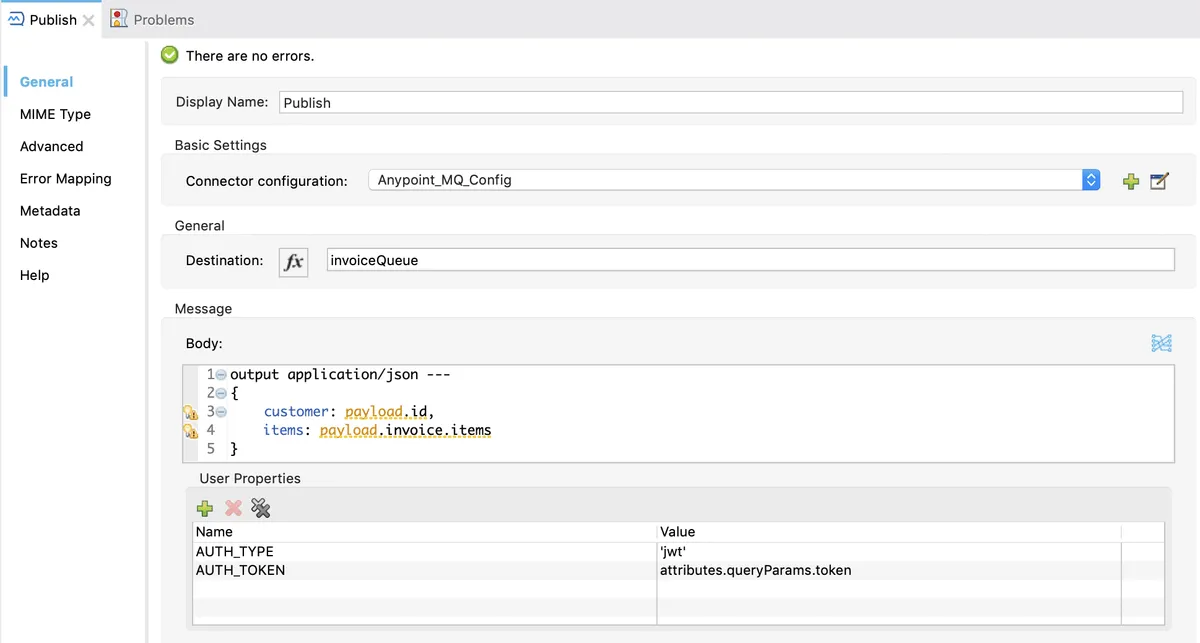Switch to the Problems tab
Screen dimensions: 1200x643
(x=152, y=19)
